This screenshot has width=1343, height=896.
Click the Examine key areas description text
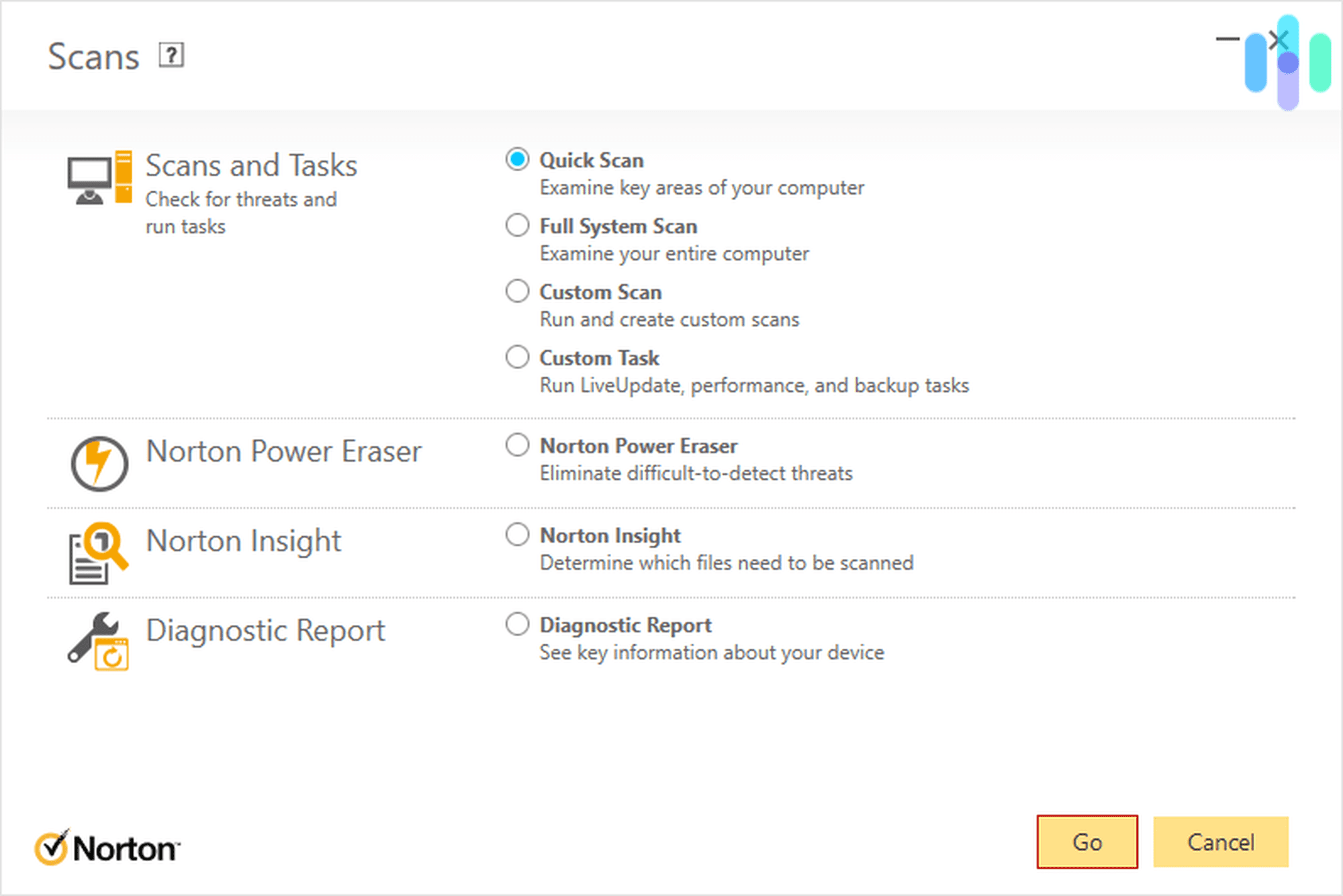coord(701,188)
